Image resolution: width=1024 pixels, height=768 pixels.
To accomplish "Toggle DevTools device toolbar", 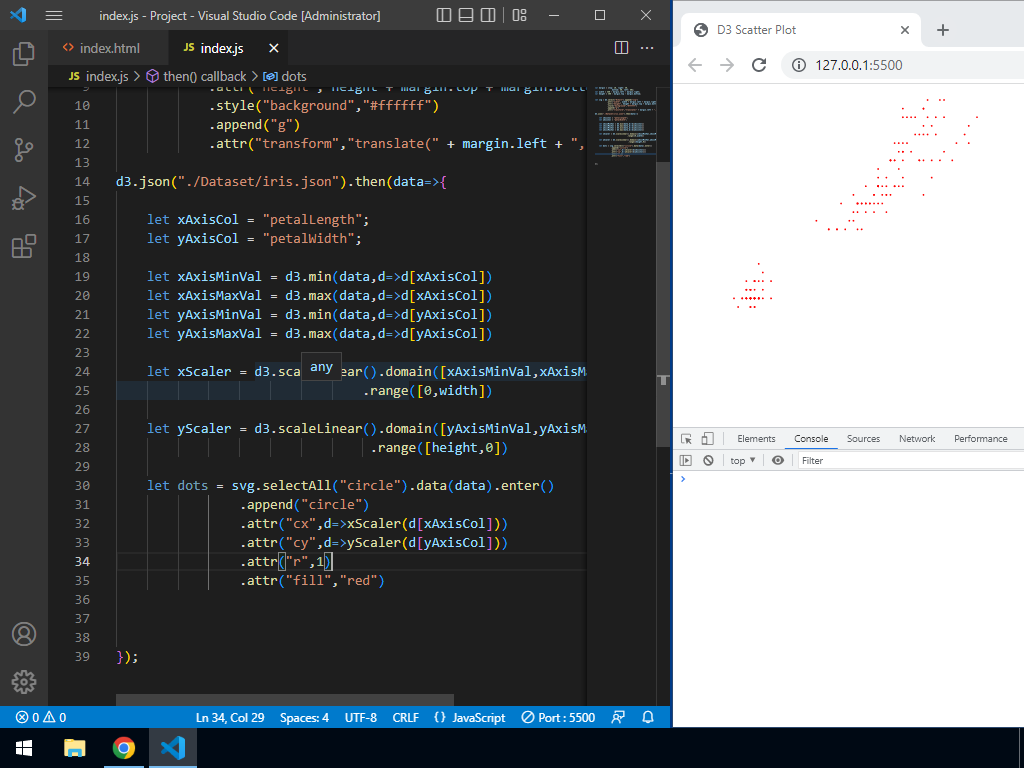I will click(707, 439).
